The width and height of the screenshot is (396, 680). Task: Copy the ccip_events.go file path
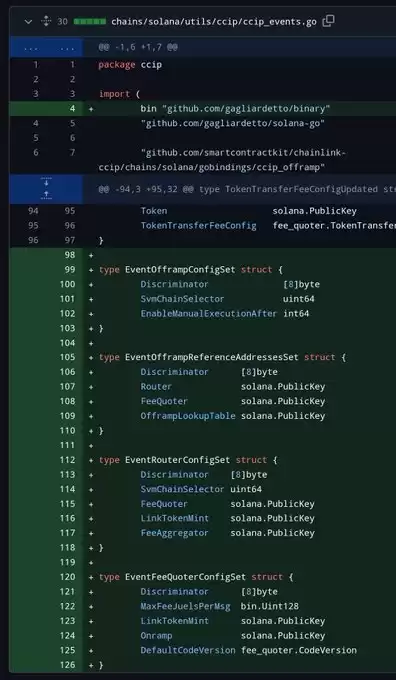[x=328, y=21]
